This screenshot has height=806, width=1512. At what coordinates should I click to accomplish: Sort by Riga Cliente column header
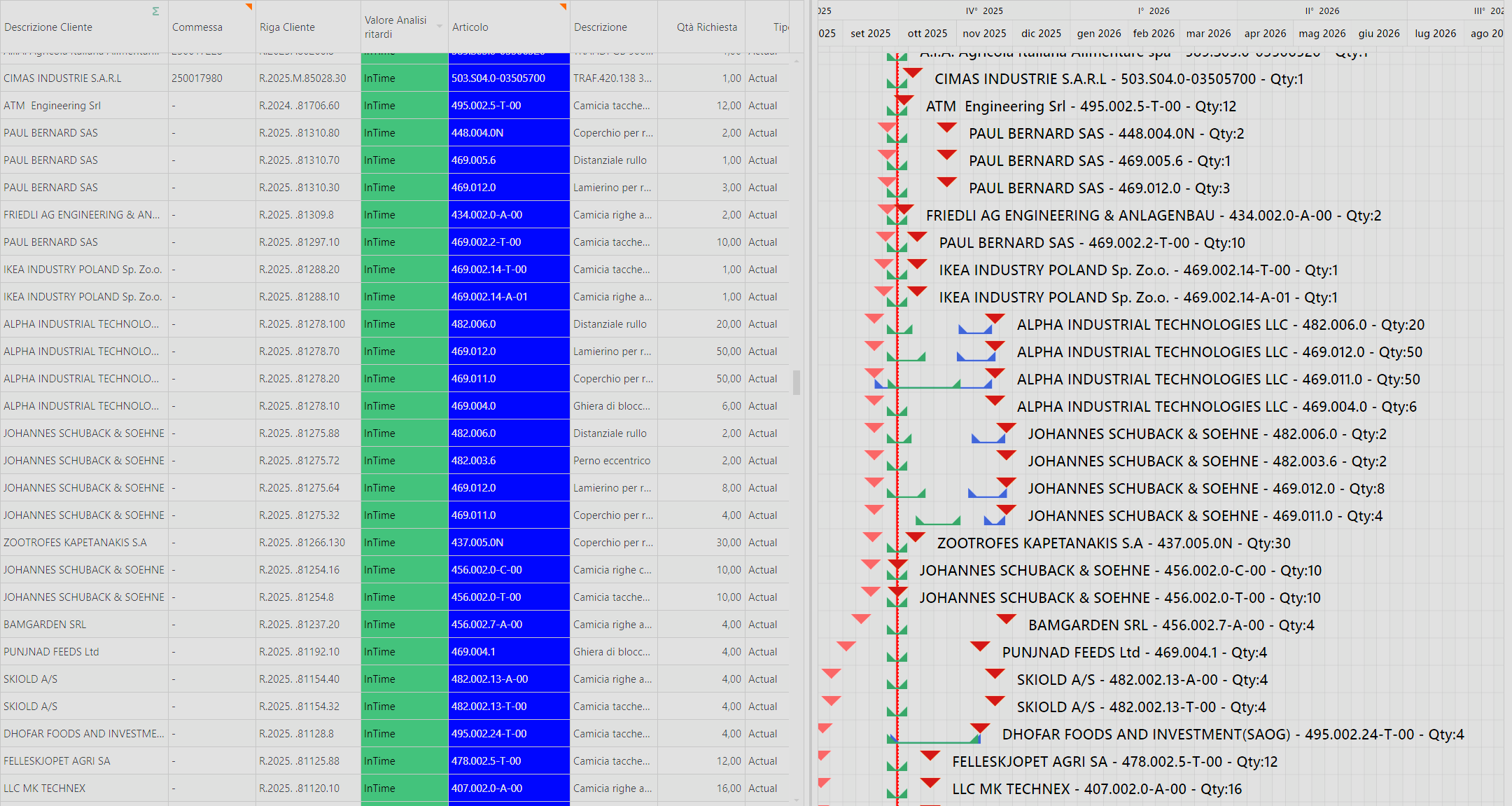click(287, 27)
